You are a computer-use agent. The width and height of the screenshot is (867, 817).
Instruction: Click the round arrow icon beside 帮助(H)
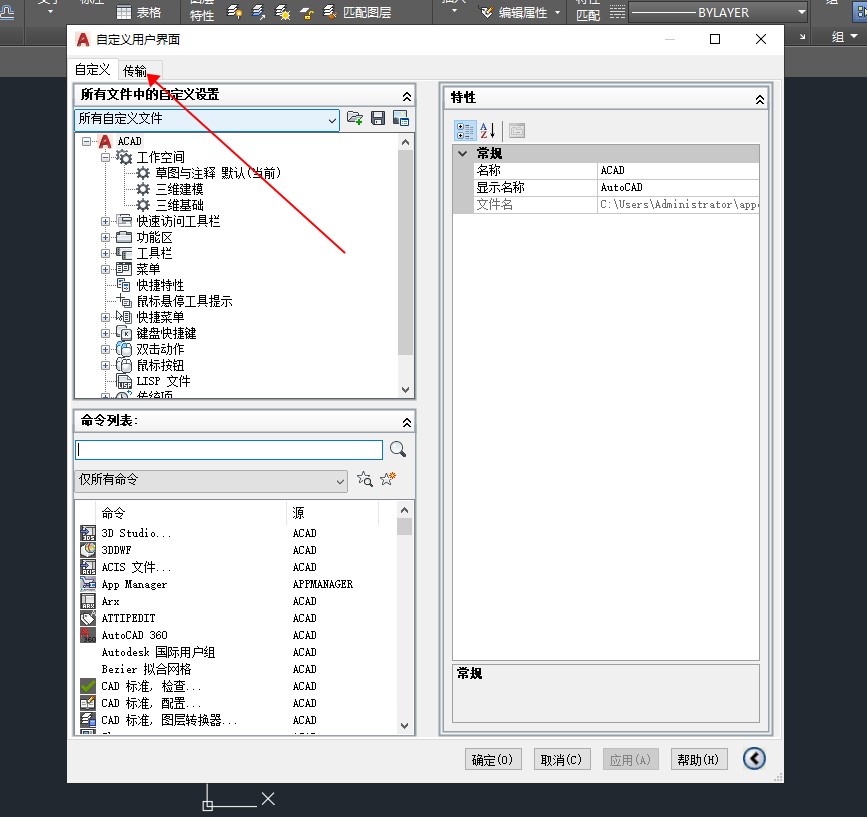tap(754, 759)
